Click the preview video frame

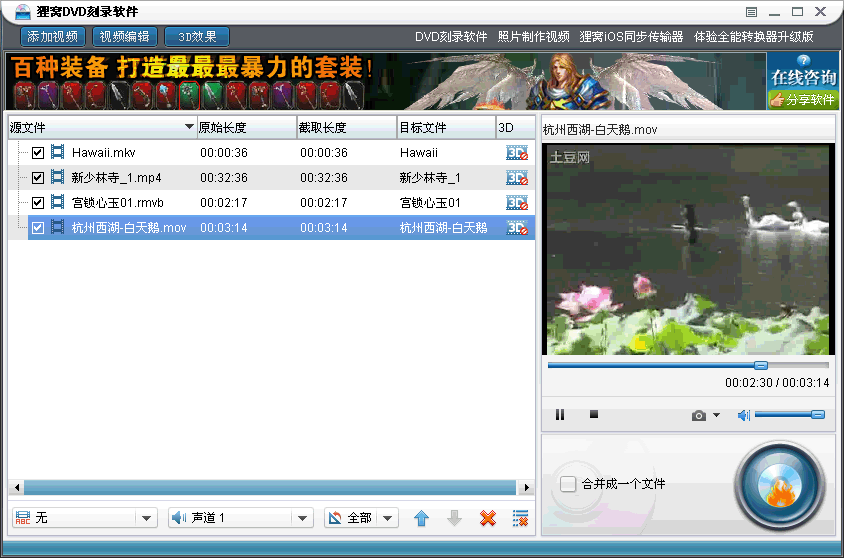click(688, 250)
